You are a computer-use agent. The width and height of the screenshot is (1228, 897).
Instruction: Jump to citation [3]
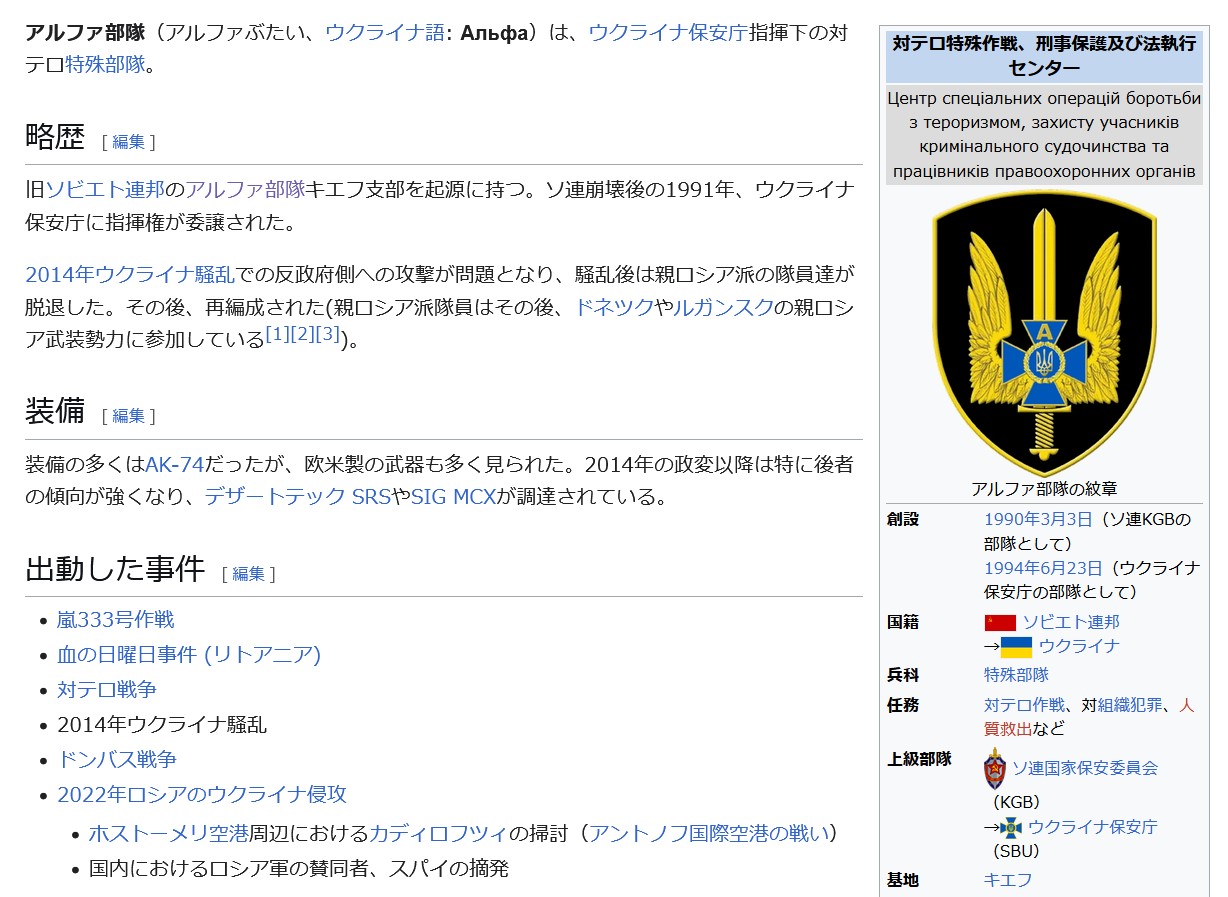click(328, 334)
